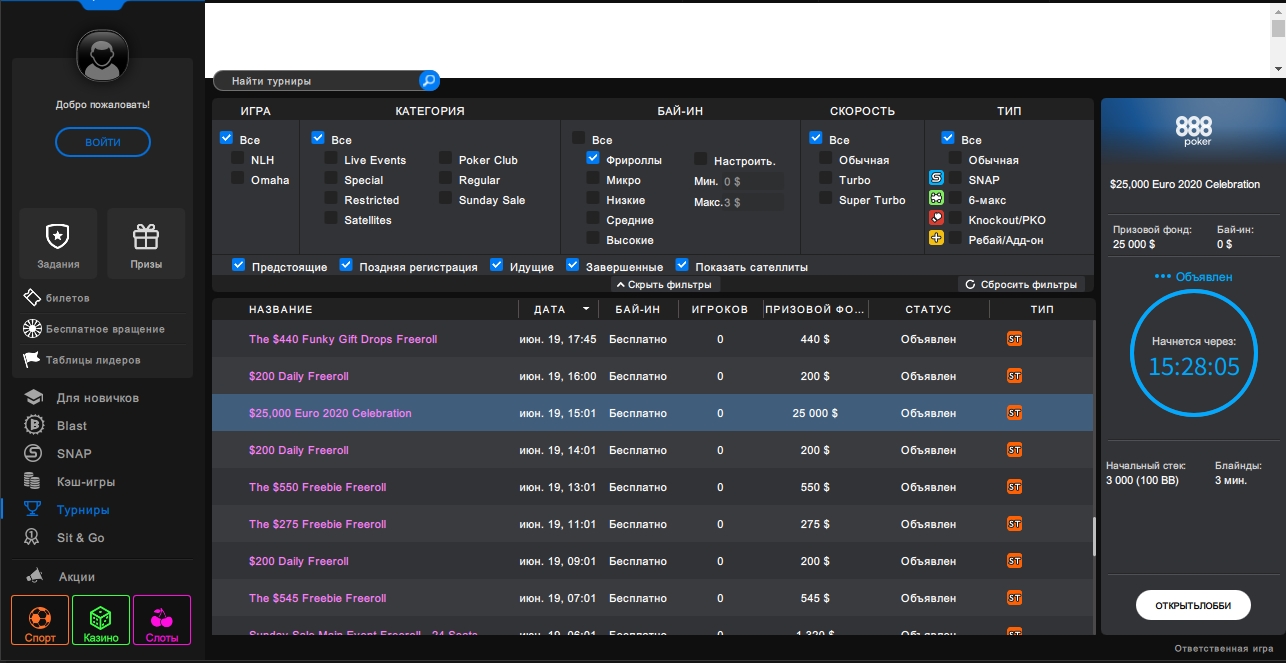Click the SNAP type icon in filters
The width and height of the screenshot is (1286, 663).
click(936, 179)
